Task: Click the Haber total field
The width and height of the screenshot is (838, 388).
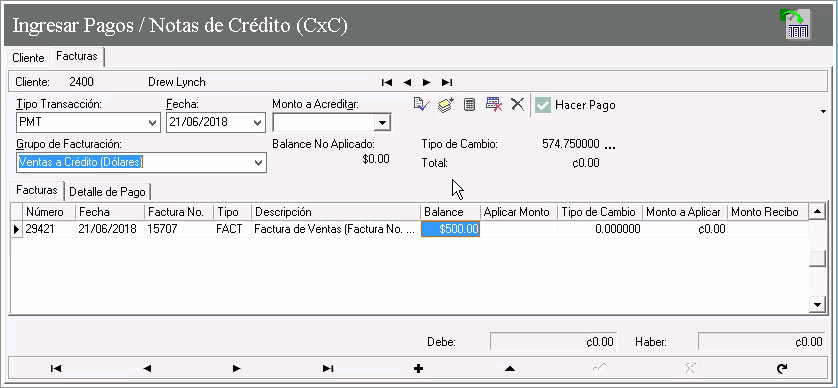Action: [763, 342]
